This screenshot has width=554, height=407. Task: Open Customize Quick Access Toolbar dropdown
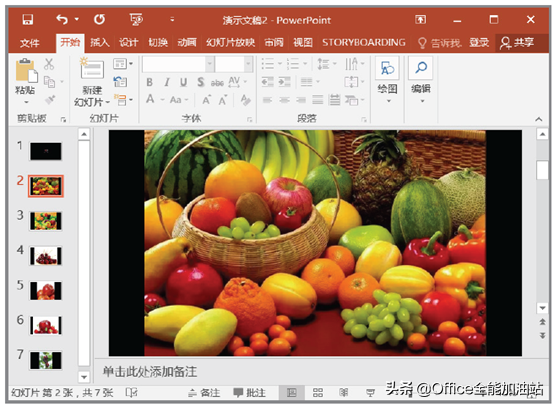172,19
